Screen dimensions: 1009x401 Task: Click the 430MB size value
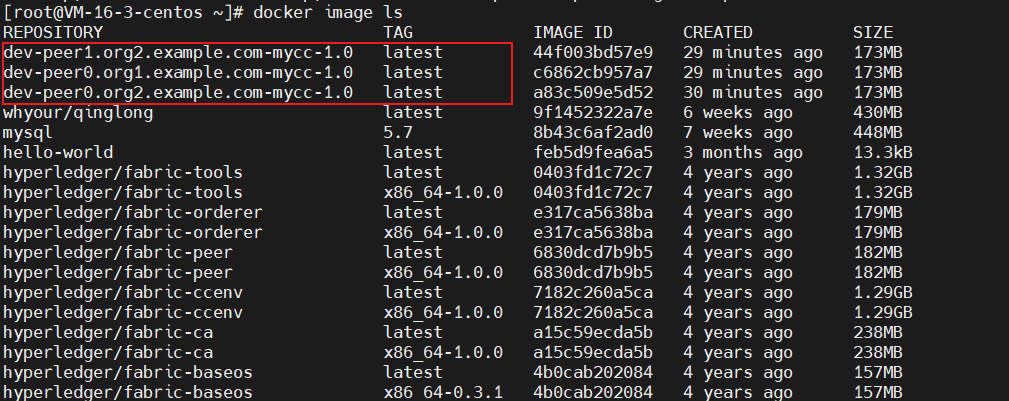tap(878, 113)
